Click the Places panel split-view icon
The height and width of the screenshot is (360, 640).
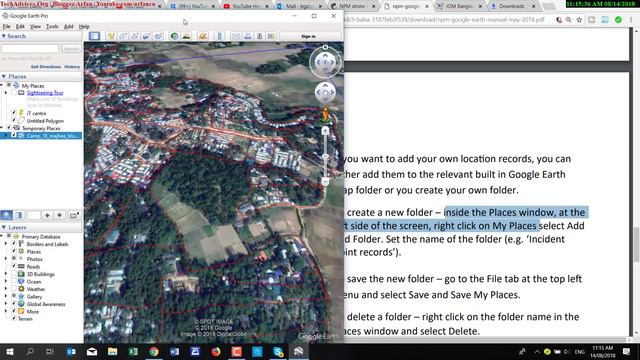click(x=19, y=215)
